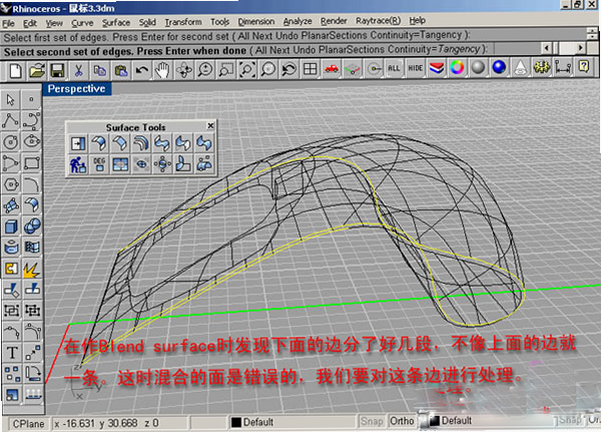
Task: Select the Rotate view tool
Action: (184, 71)
